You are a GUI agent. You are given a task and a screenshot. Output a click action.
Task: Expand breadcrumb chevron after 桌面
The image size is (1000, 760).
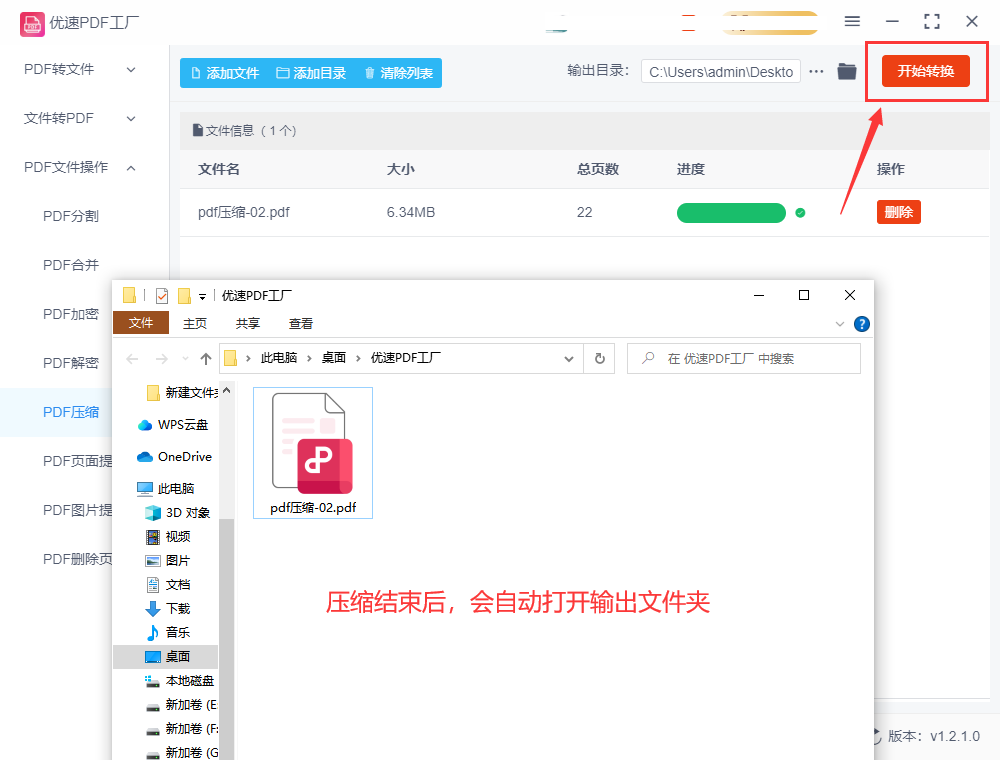click(x=358, y=358)
